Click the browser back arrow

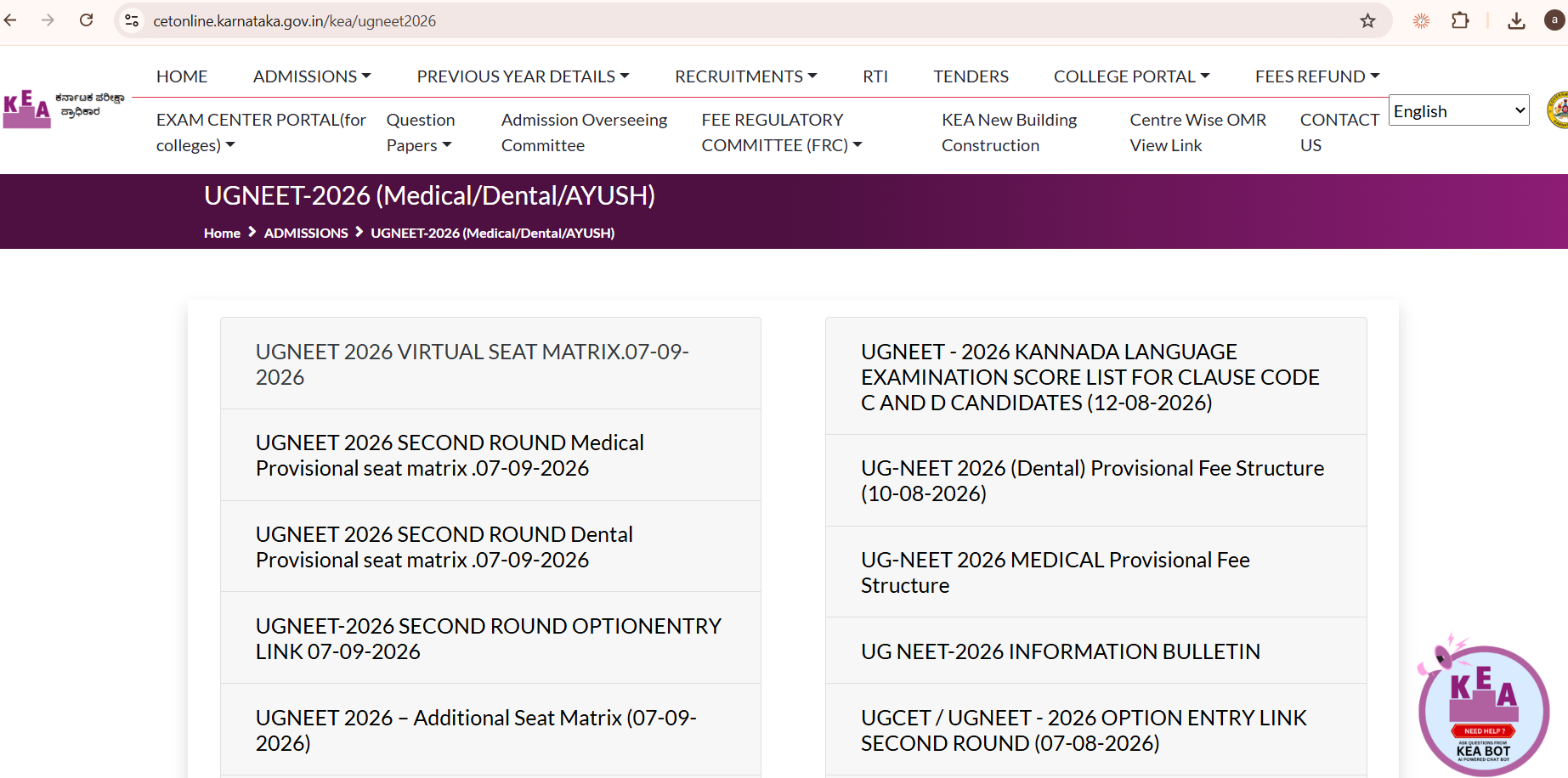10,20
